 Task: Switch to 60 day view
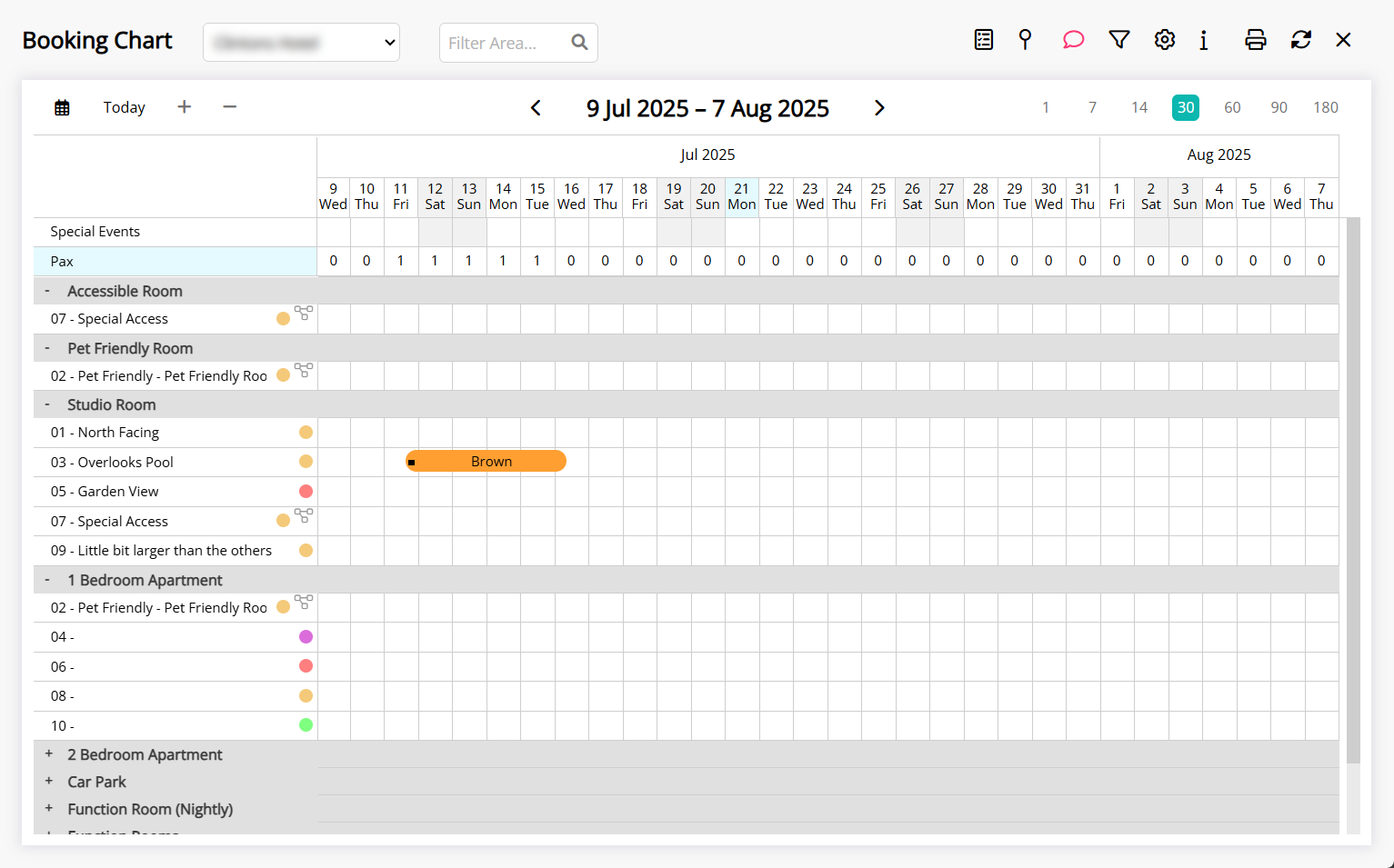pos(1232,107)
